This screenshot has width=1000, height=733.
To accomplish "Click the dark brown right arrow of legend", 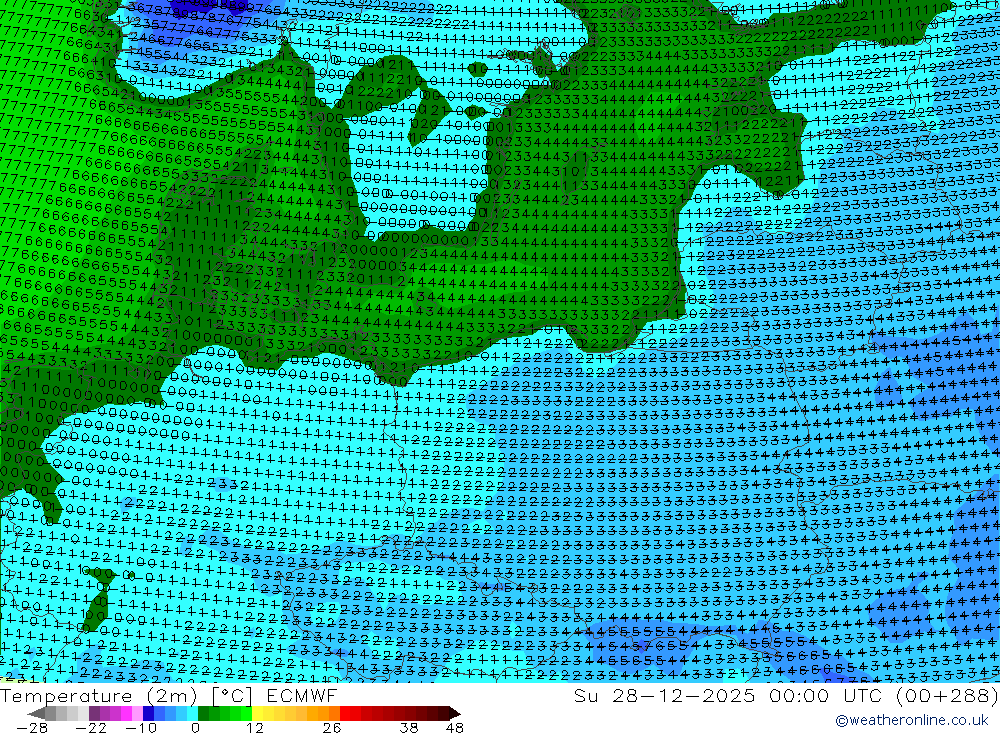I will [x=455, y=713].
